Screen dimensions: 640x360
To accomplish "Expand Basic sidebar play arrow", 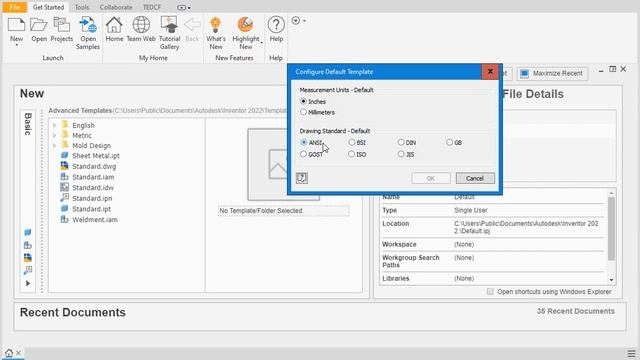I will coord(27,283).
